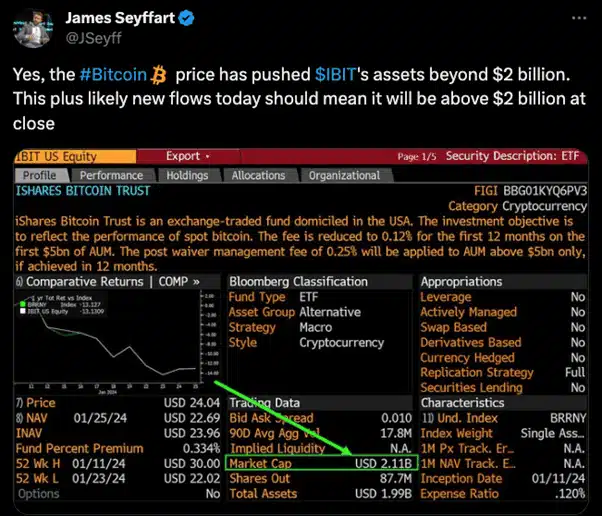The height and width of the screenshot is (516, 602).
Task: Open the Organizational tab
Action: [x=344, y=175]
